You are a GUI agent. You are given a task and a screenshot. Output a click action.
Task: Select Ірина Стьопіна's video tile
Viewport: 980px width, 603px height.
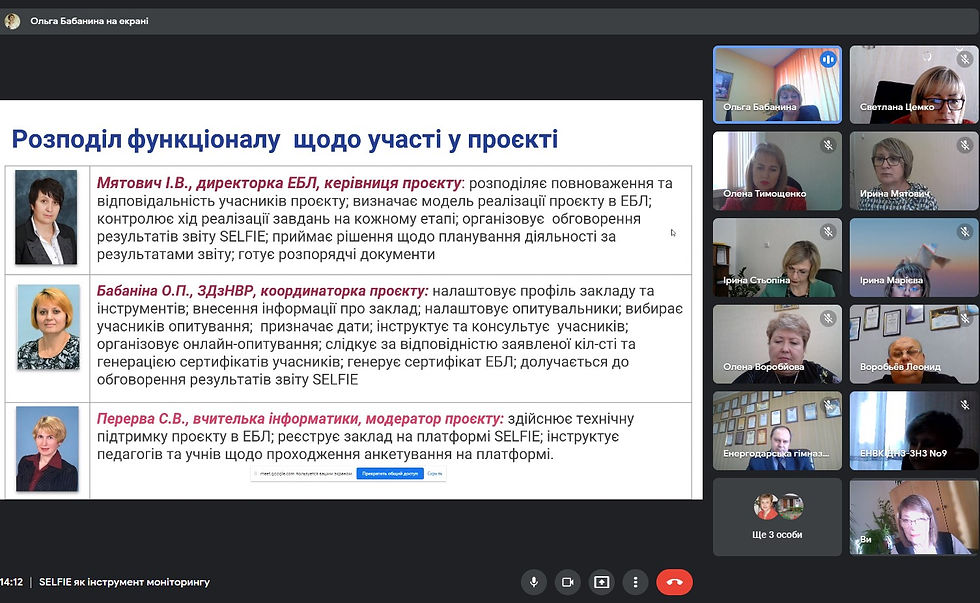778,257
